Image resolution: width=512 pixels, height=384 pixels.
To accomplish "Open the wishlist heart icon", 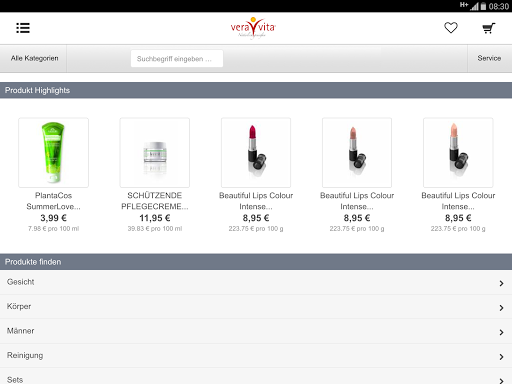I will (451, 28).
